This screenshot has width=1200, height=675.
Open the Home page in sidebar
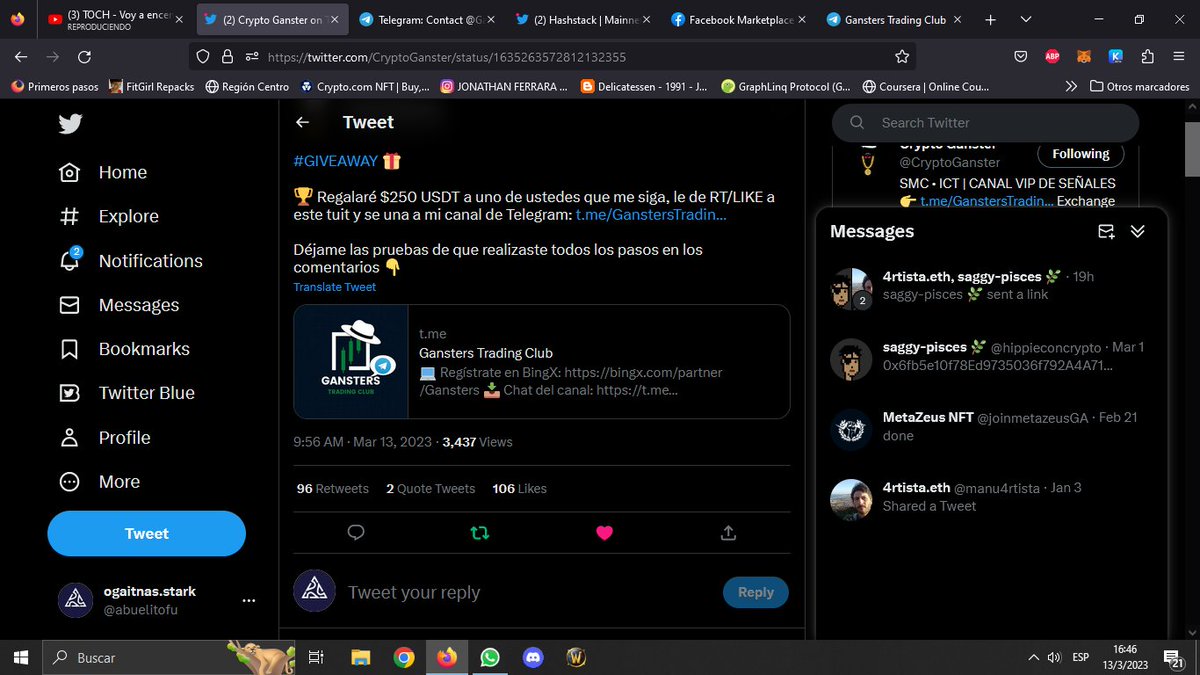click(x=103, y=172)
